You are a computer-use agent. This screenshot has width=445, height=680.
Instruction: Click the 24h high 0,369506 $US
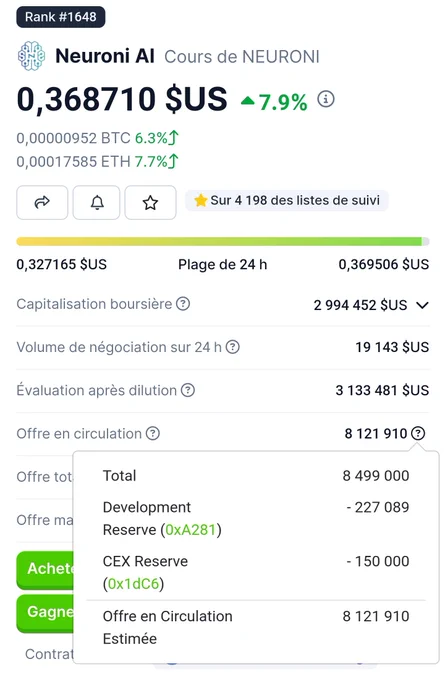[x=384, y=264]
